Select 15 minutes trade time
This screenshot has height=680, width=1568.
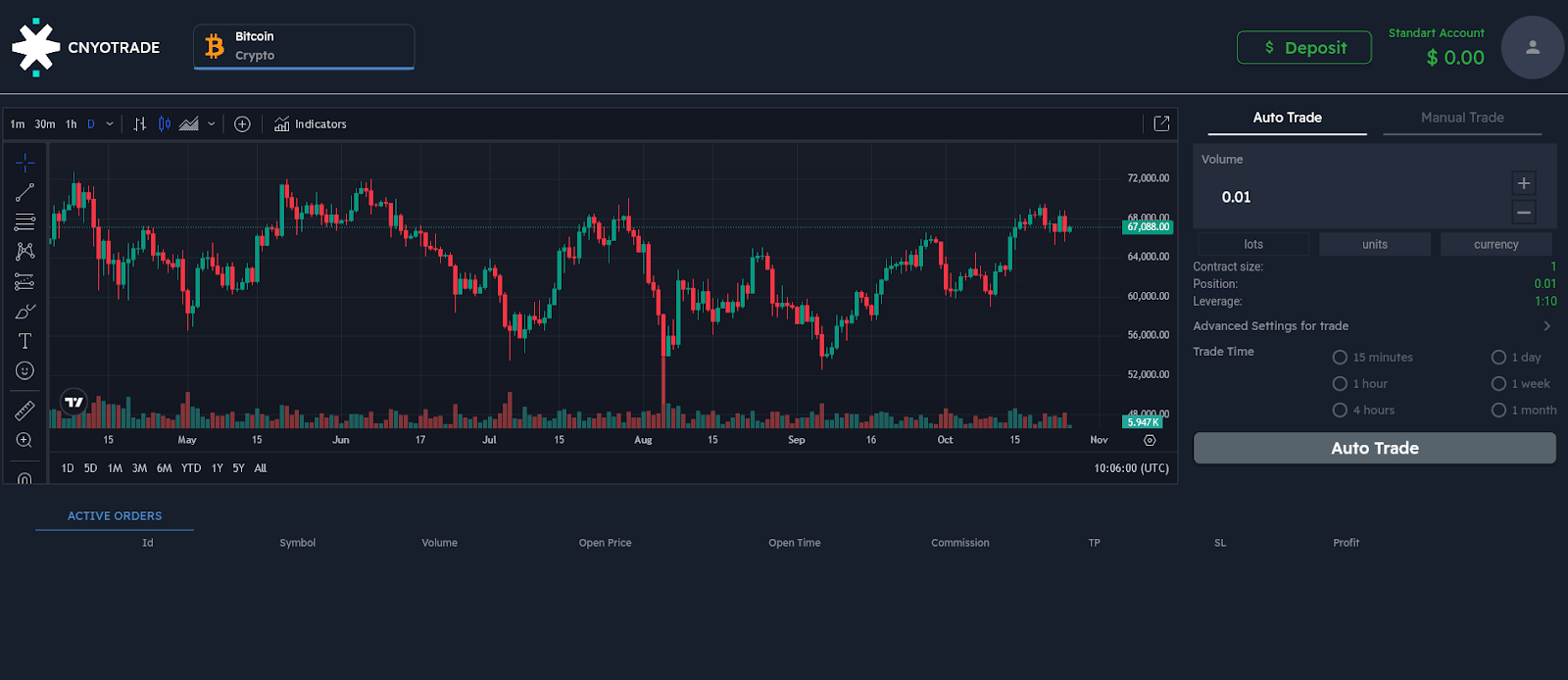(x=1341, y=358)
